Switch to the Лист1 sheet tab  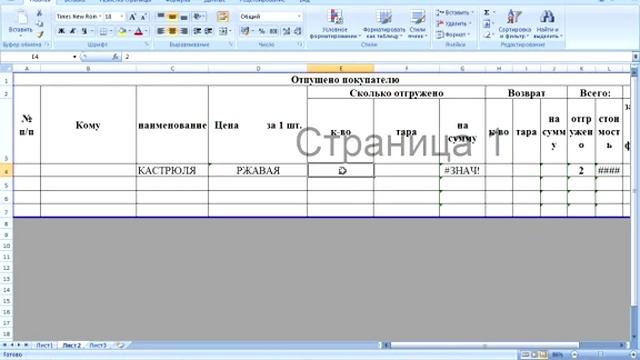click(x=44, y=345)
